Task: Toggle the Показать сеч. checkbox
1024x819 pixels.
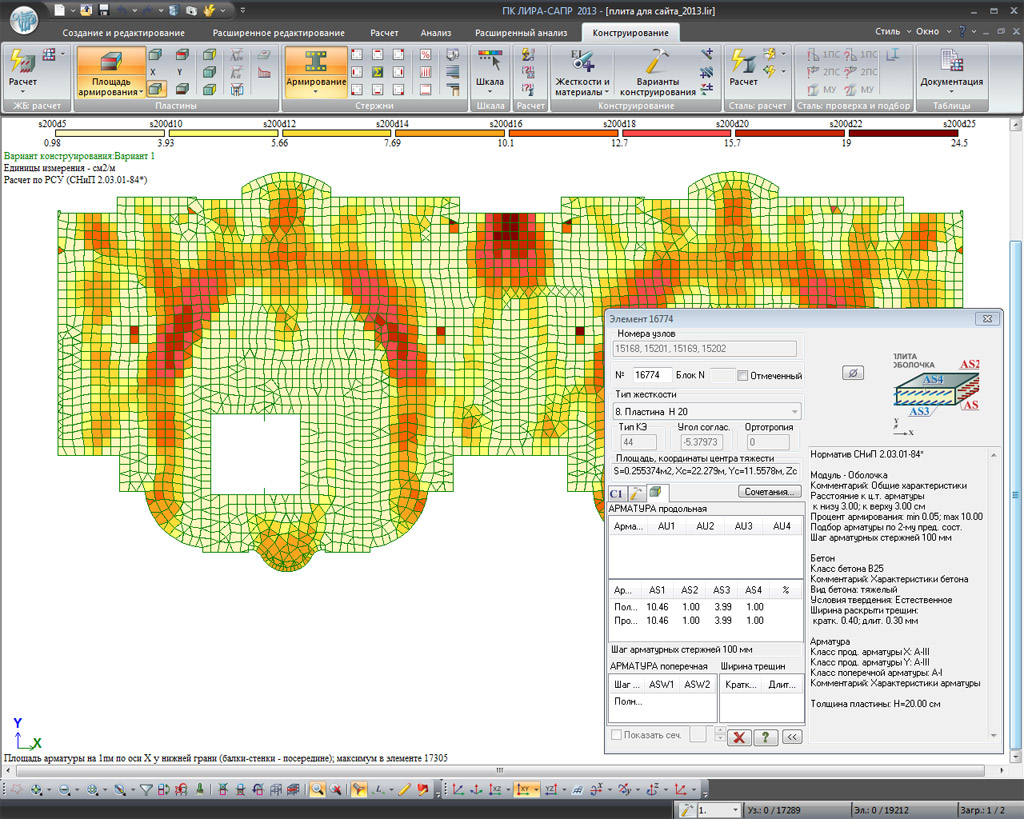Action: coord(616,735)
